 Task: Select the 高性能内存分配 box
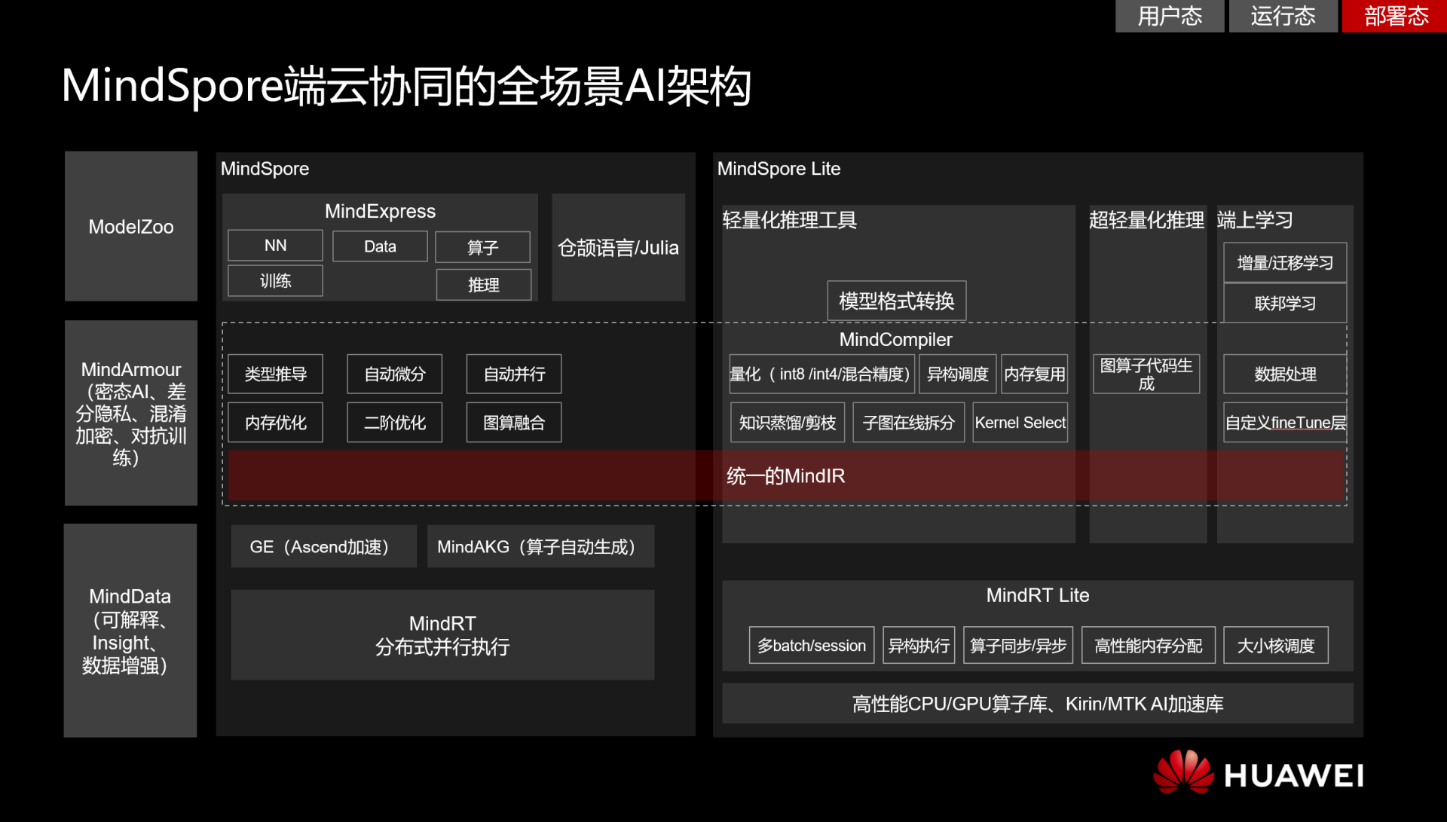(1149, 646)
